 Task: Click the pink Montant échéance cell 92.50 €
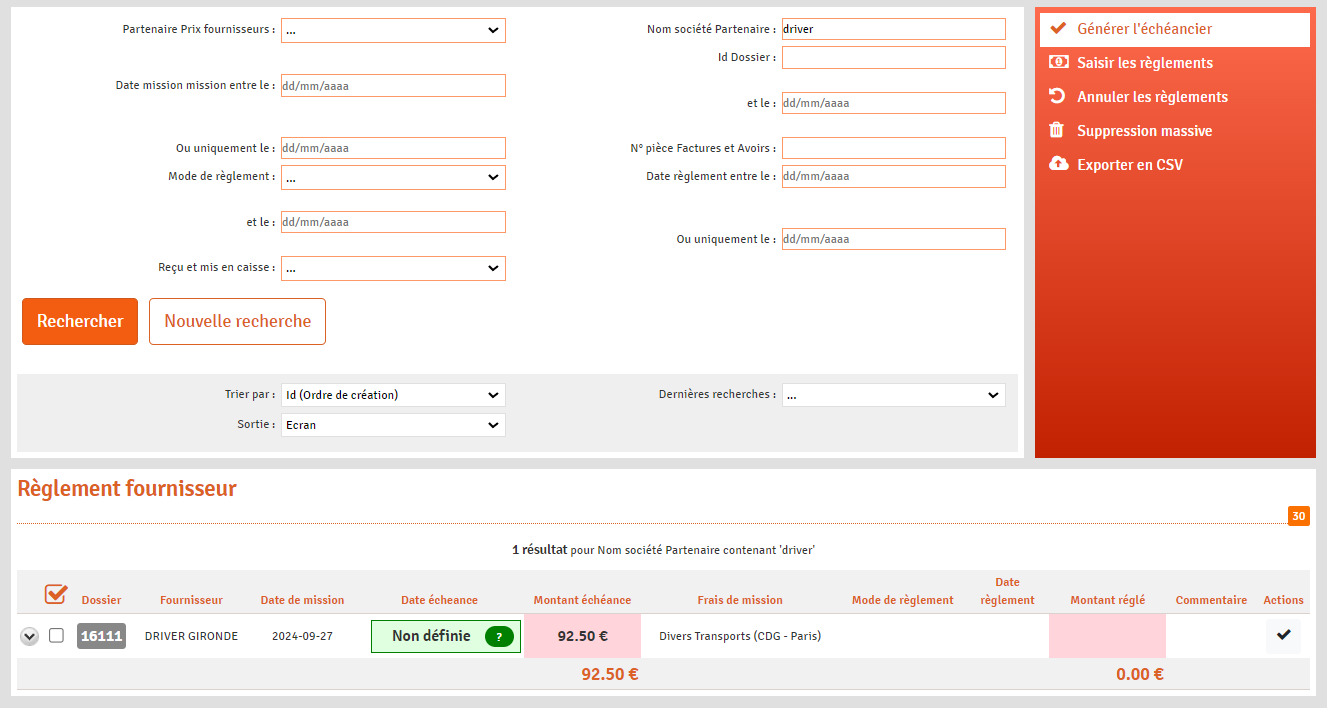(582, 636)
